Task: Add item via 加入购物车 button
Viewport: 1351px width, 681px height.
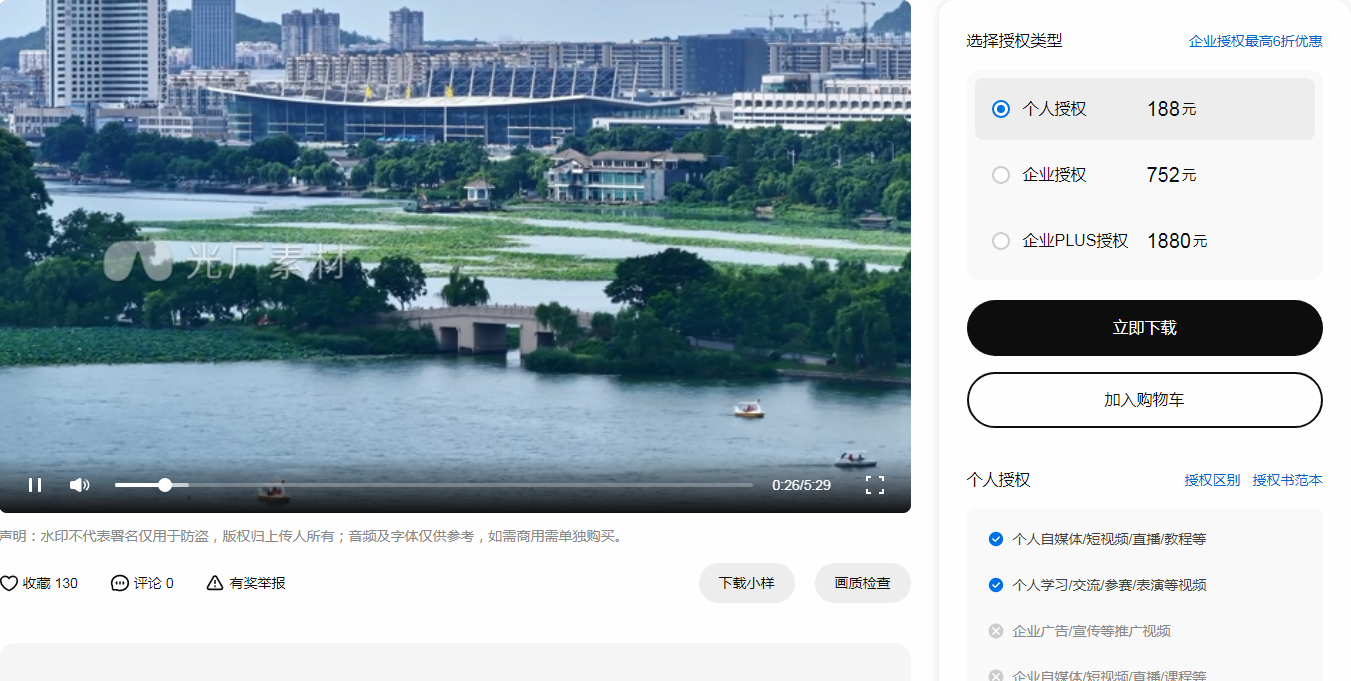Action: click(x=1144, y=400)
